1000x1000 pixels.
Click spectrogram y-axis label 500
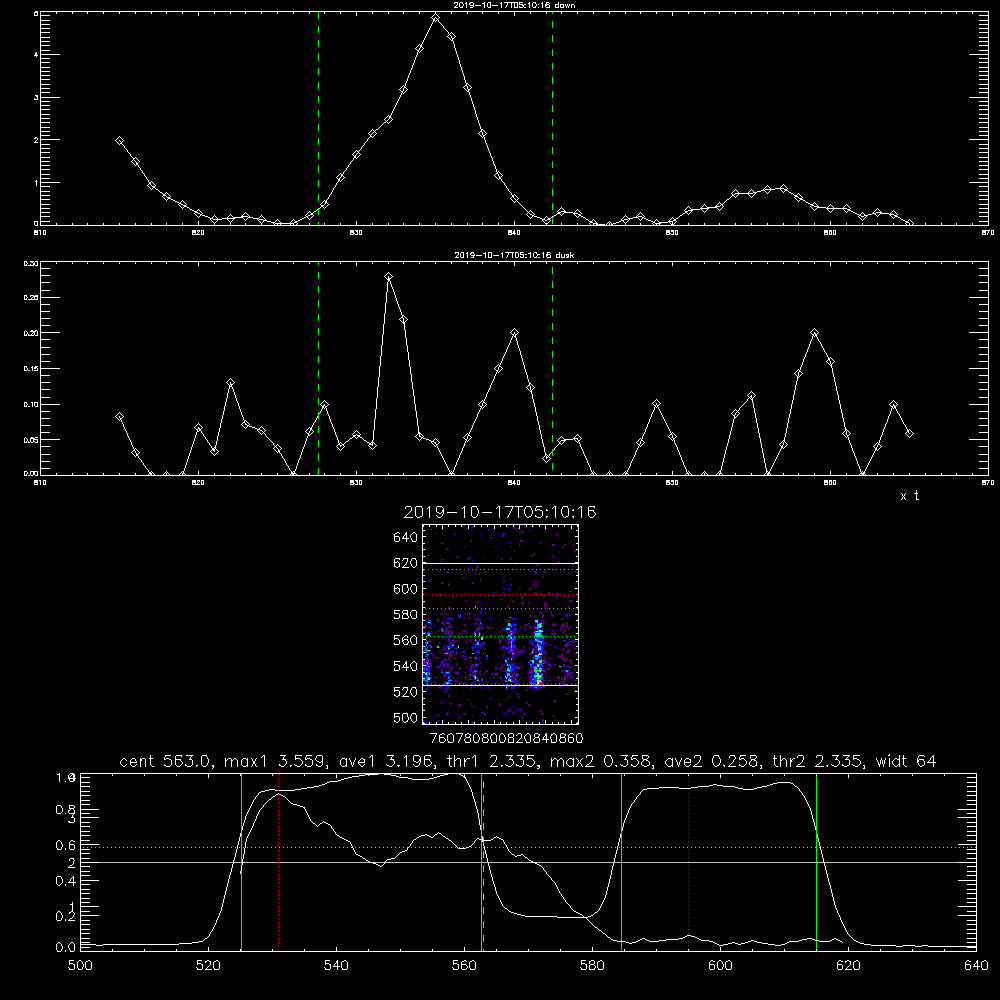pyautogui.click(x=405, y=717)
